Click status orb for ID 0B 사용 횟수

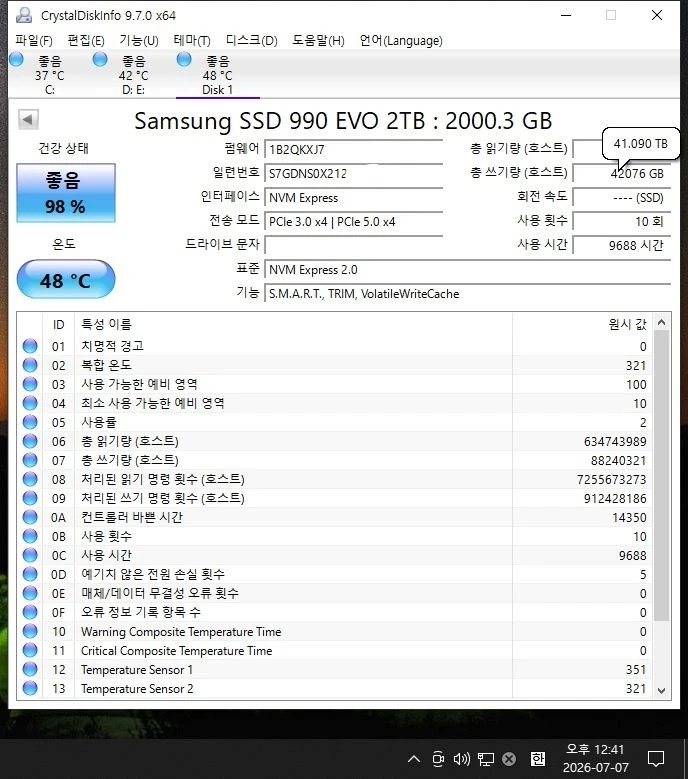[x=30, y=536]
